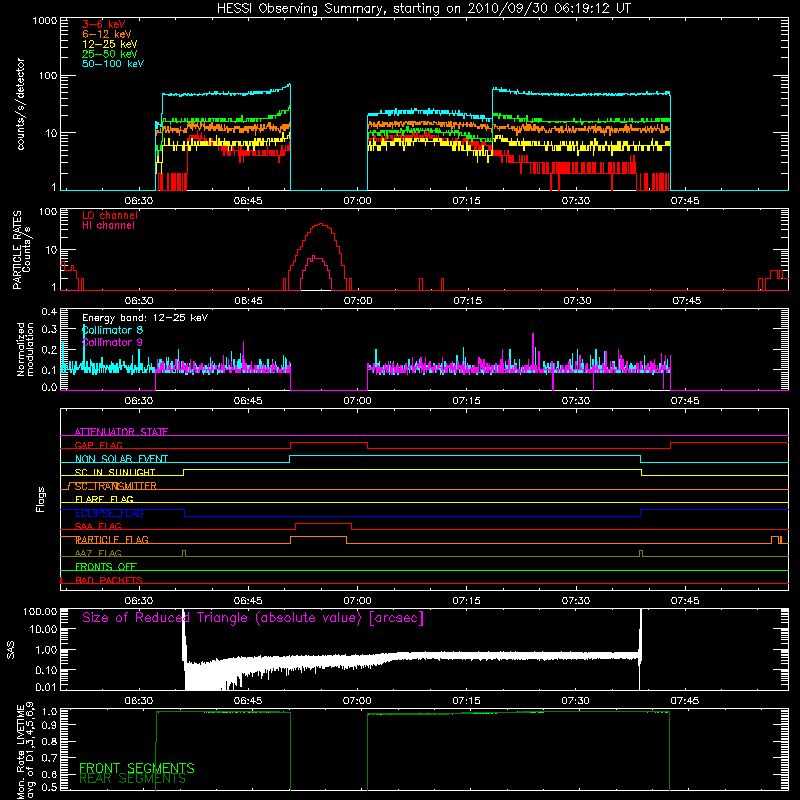This screenshot has height=800, width=800.
Task: Click the counts/s/detector axis label
Action: (21, 104)
